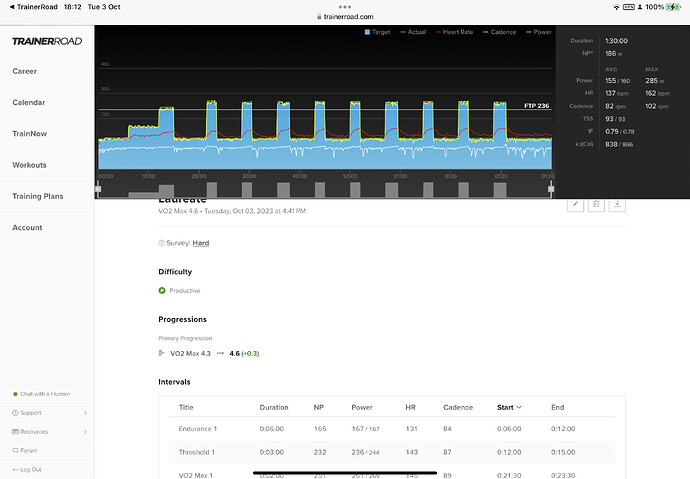Tap the lock icon in address bar

point(319,17)
